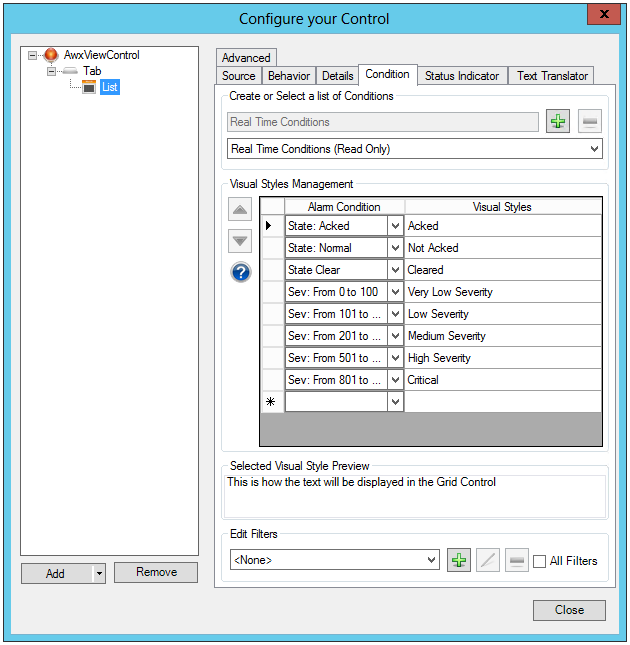Viewport: 630px width, 645px height.
Task: Select the List item in tree
Action: coord(109,87)
